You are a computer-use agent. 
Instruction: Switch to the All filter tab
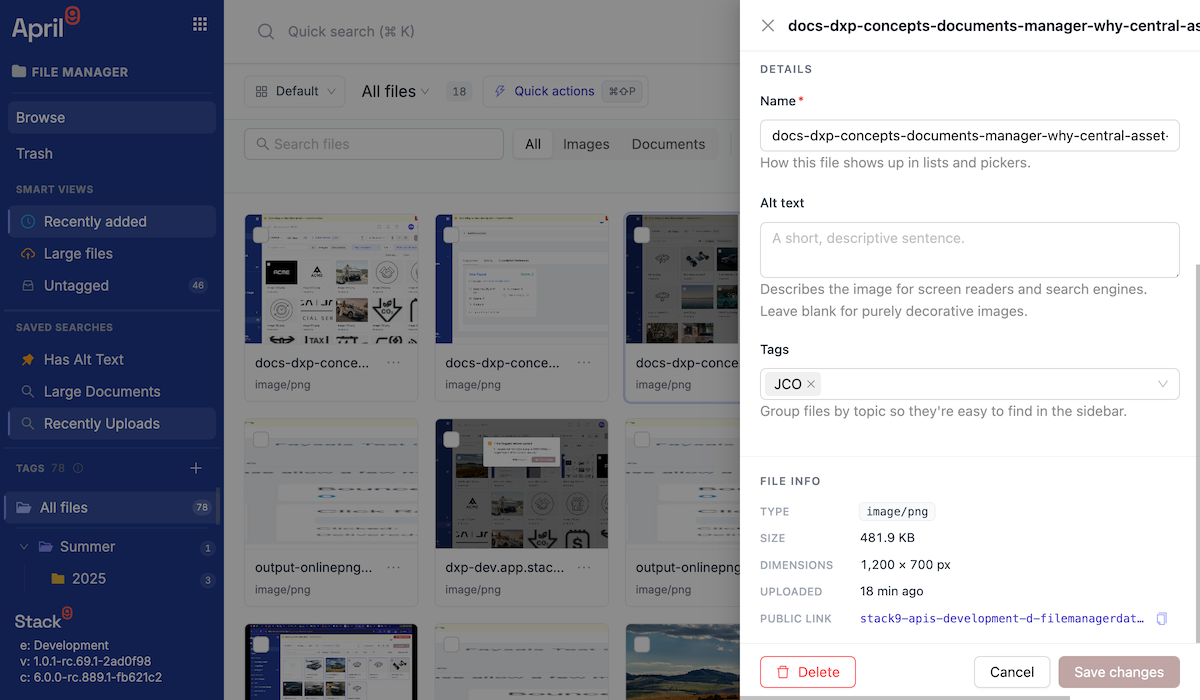[x=533, y=144]
